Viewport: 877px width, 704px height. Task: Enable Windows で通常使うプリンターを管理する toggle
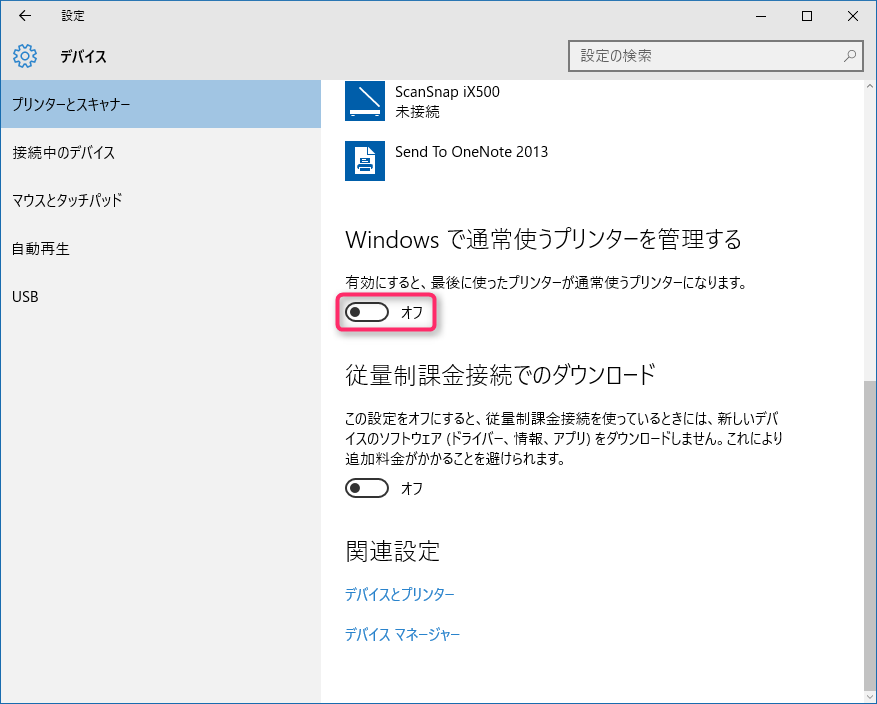367,313
